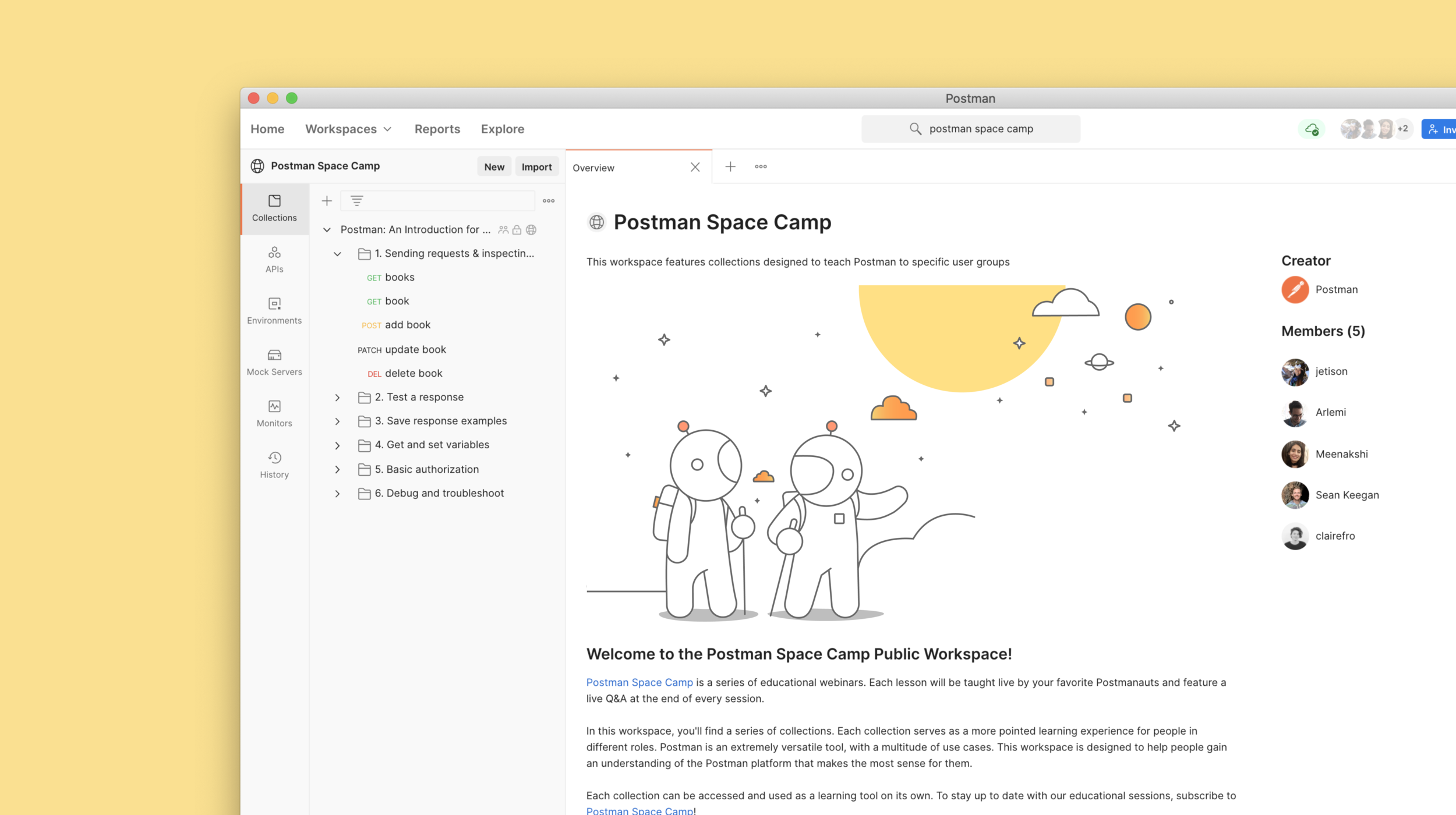Click the 'postman space camp' search field
This screenshot has width=1456, height=815.
tap(981, 129)
